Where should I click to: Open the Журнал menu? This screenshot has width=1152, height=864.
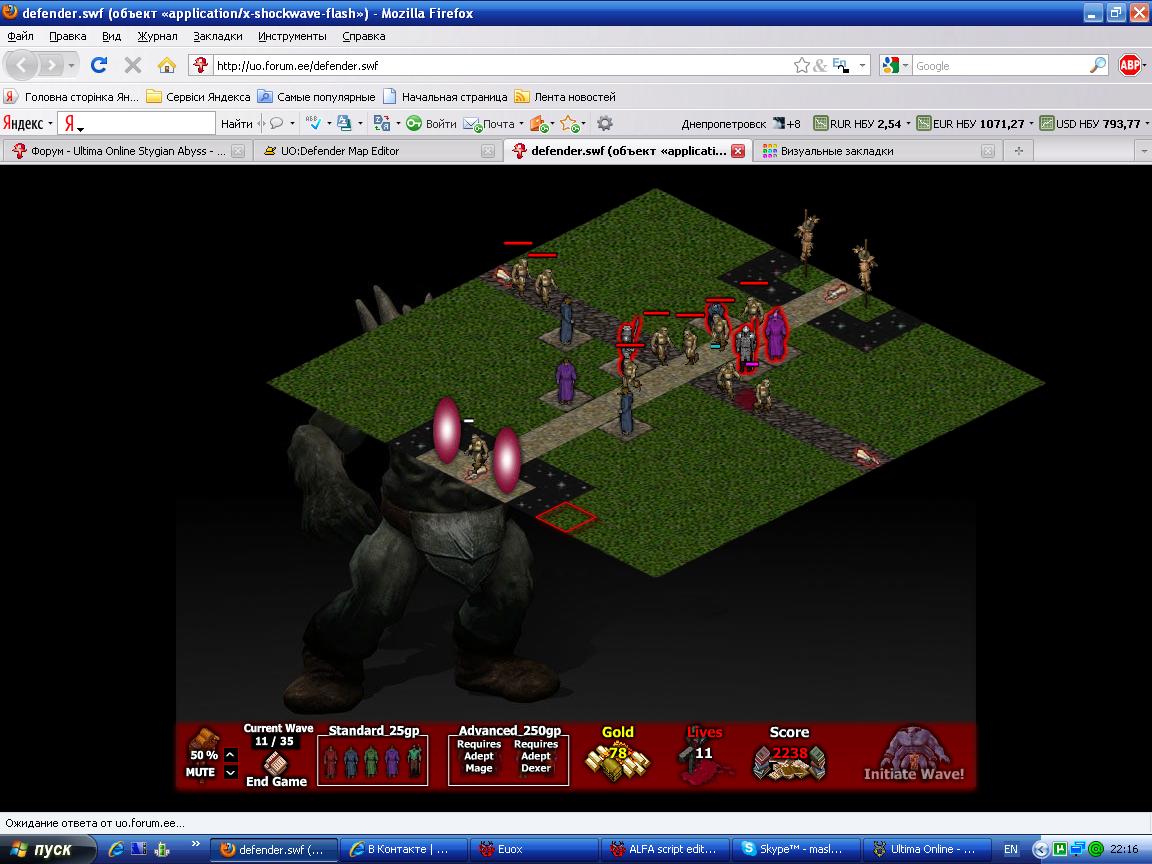click(157, 36)
